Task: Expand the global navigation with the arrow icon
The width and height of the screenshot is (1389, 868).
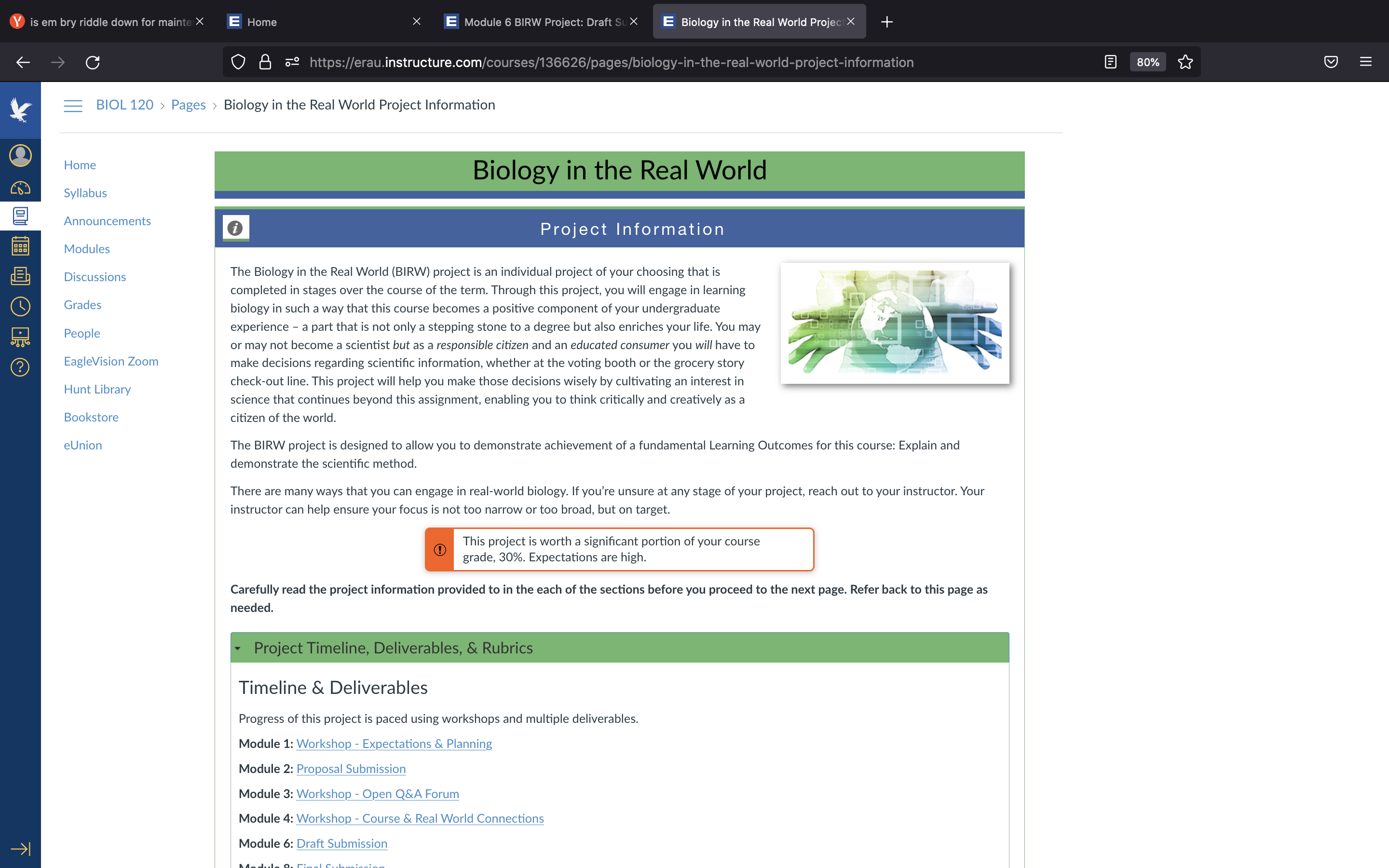Action: click(20, 849)
